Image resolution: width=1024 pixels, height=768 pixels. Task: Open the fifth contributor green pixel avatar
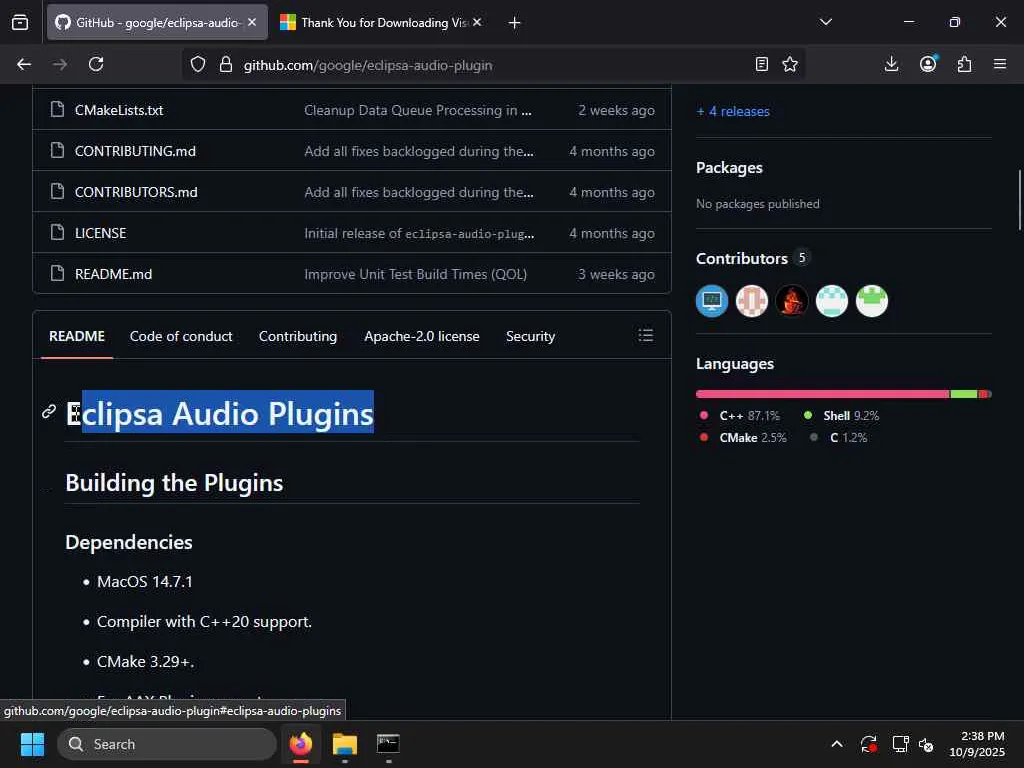pos(872,301)
